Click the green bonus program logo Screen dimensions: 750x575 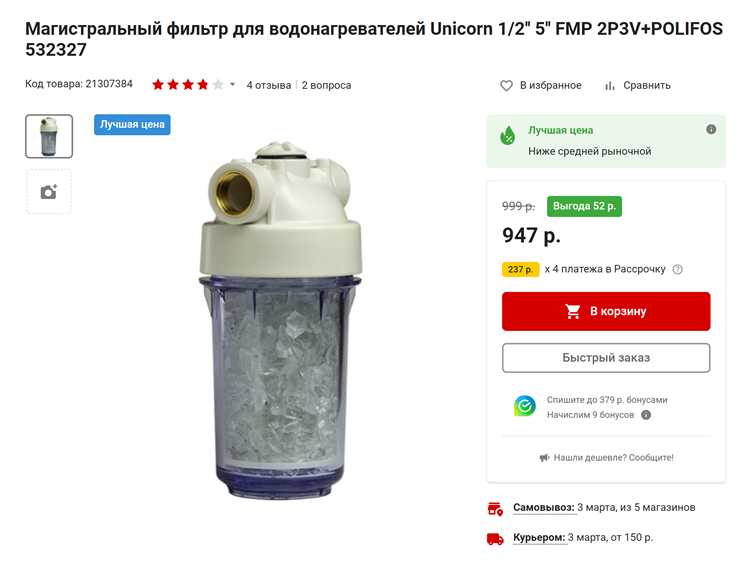(525, 406)
